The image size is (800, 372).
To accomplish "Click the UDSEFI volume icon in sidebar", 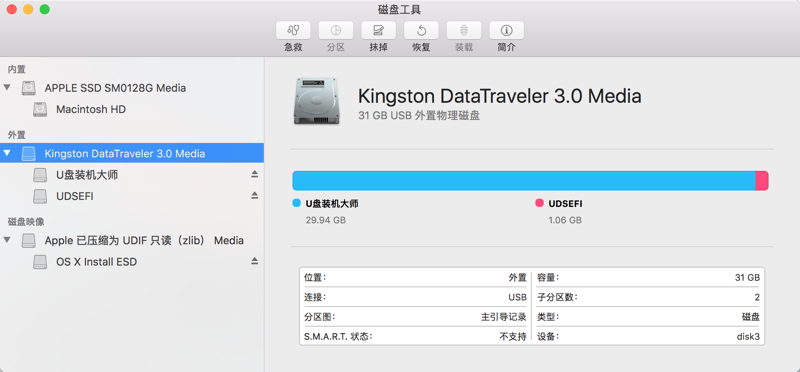I will [x=40, y=196].
